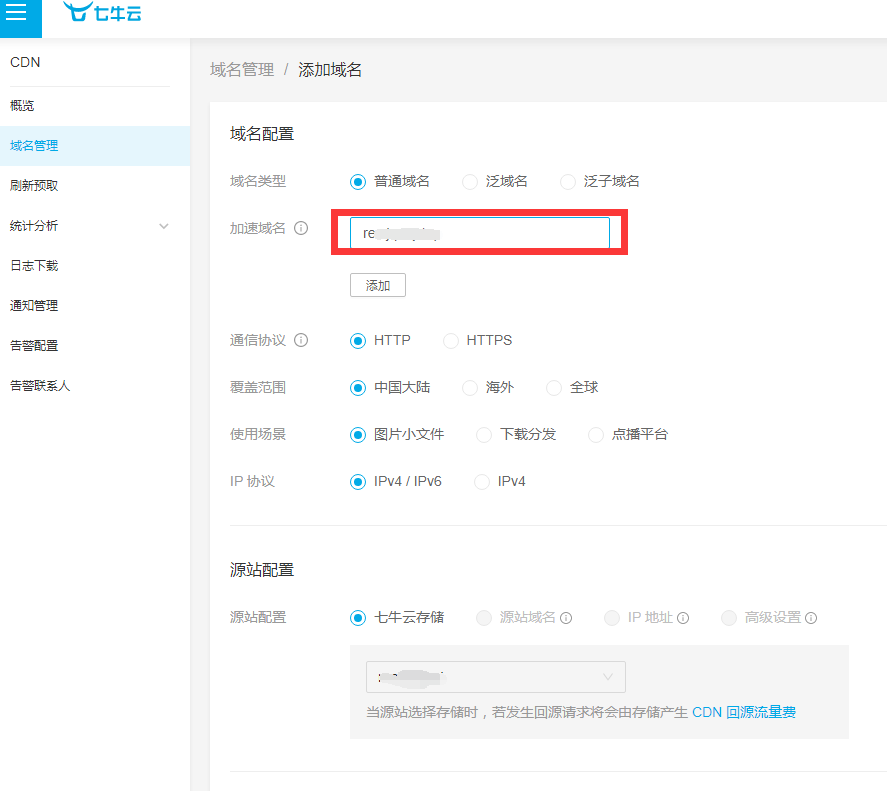
Task: Click the 加速域名 input field
Action: [479, 233]
